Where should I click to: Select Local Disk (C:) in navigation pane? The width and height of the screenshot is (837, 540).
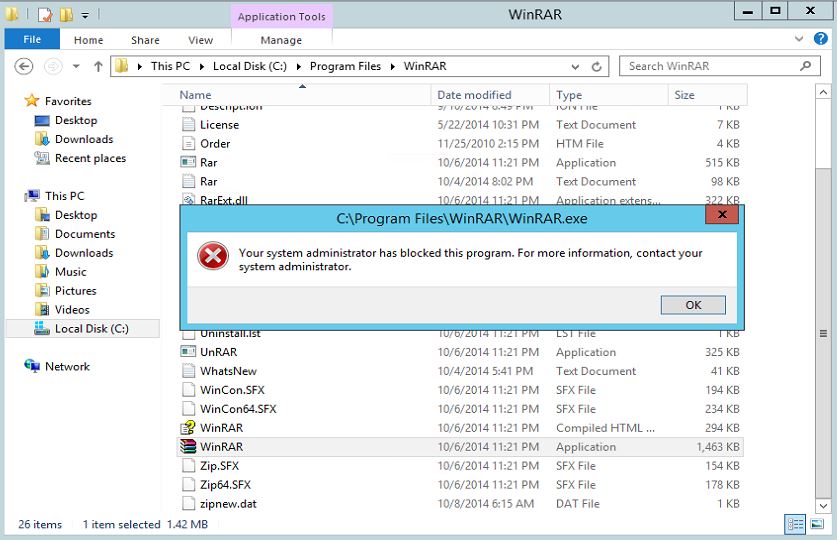point(83,329)
